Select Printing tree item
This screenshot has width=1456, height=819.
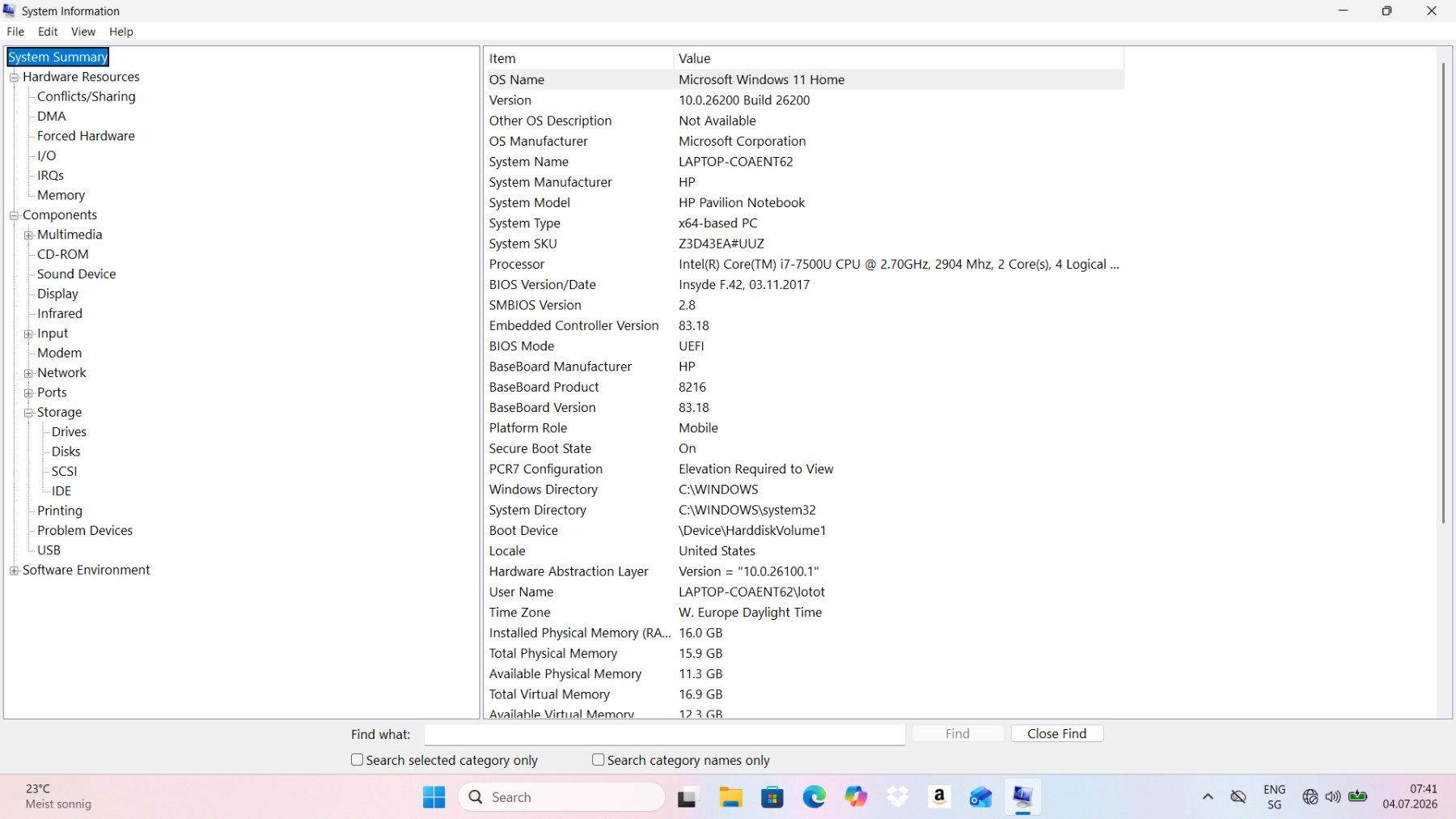(x=60, y=511)
